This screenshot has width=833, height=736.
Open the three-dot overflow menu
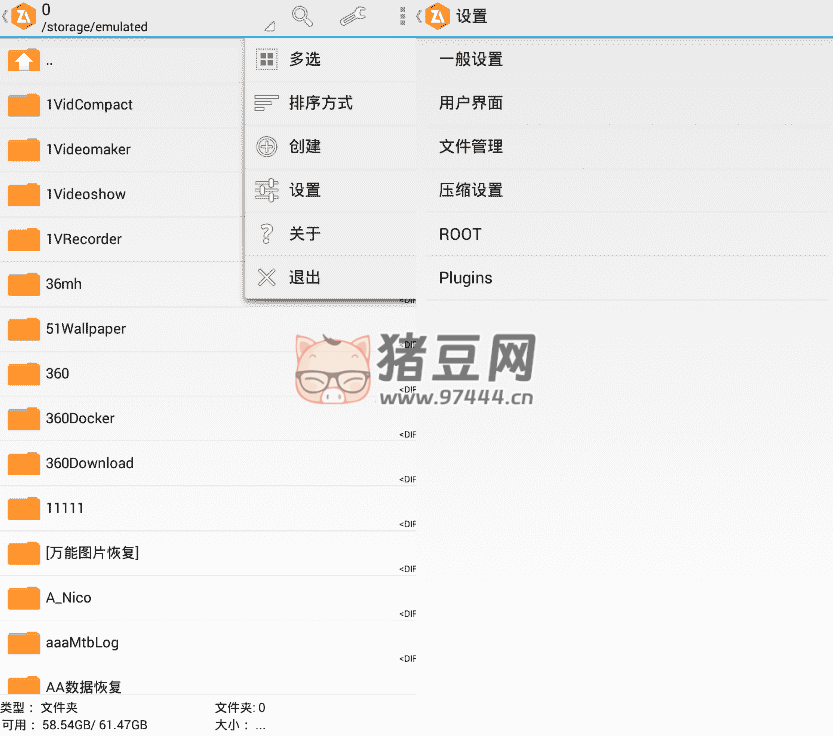pyautogui.click(x=403, y=16)
